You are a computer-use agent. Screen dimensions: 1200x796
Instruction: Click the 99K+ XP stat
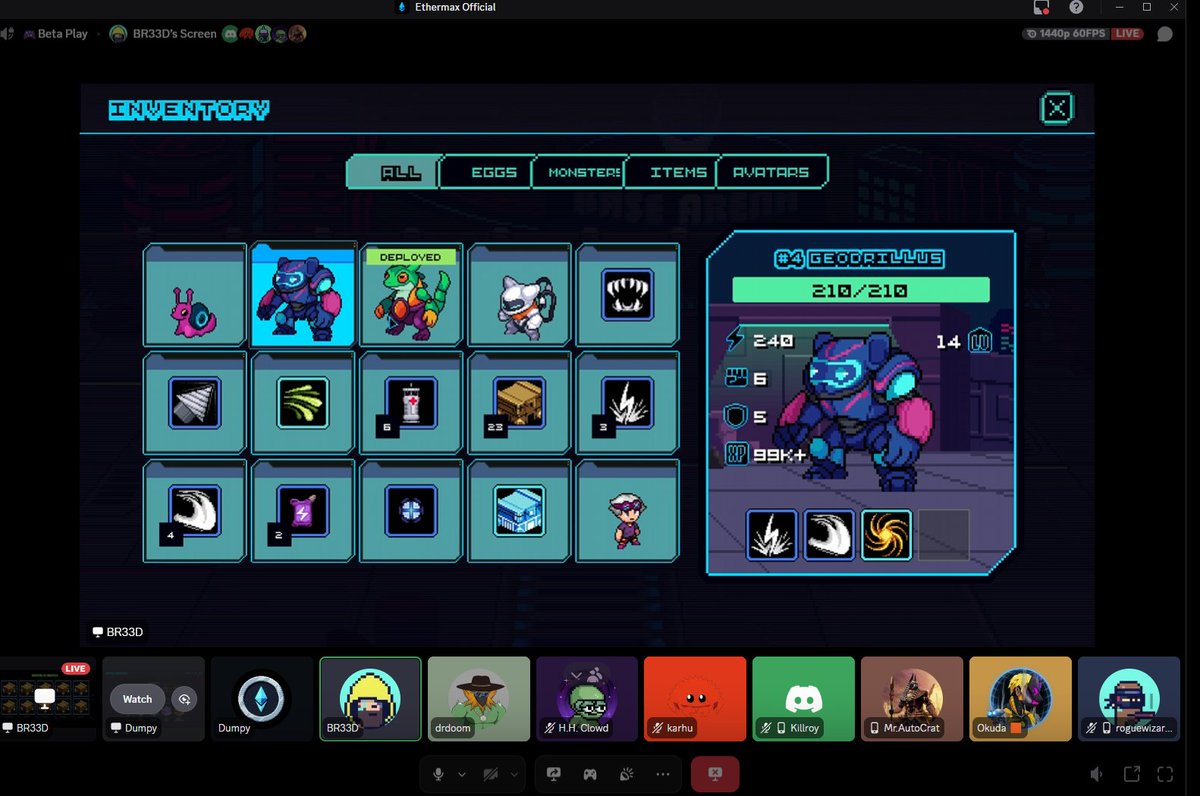(x=768, y=455)
